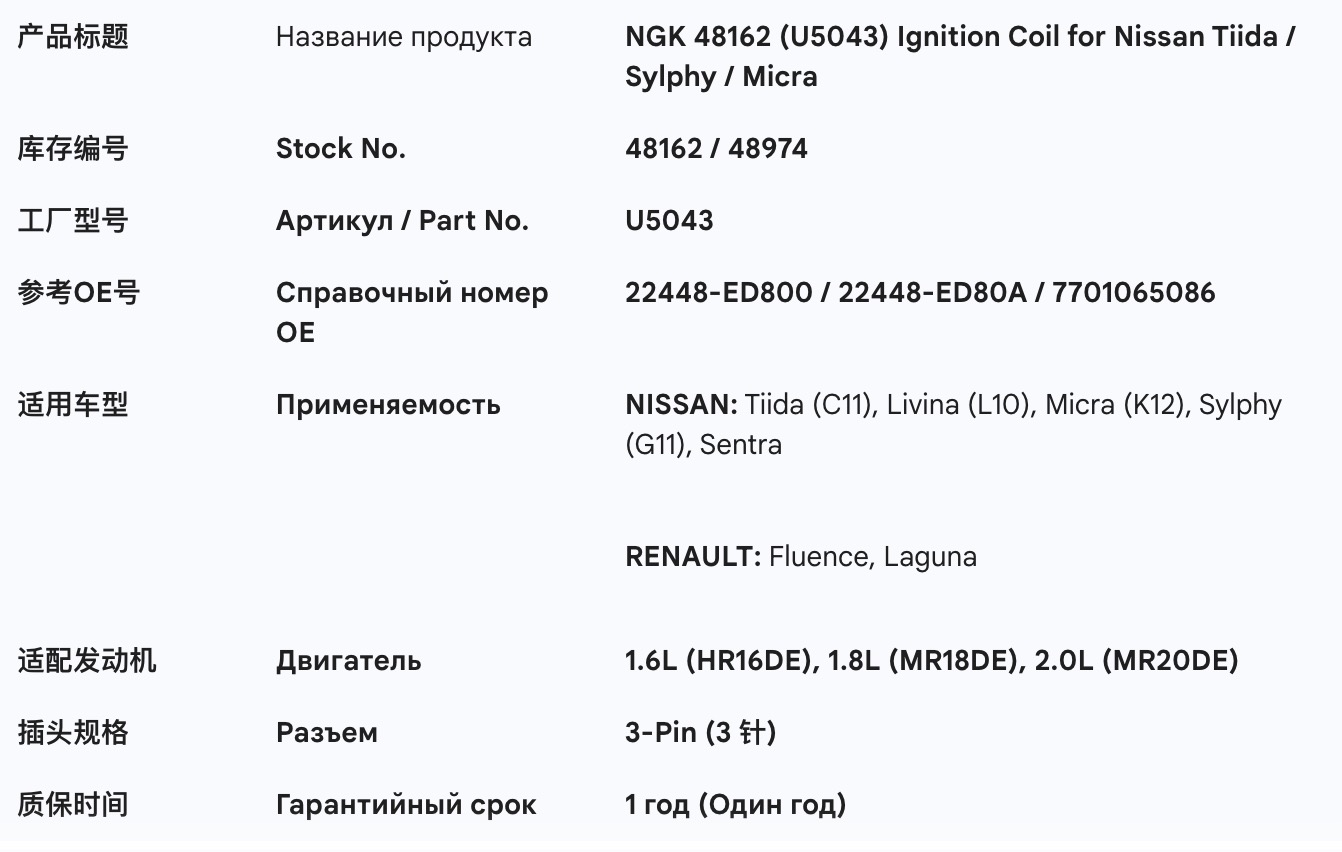
Task: Click the 产品标题 label
Action: click(73, 38)
